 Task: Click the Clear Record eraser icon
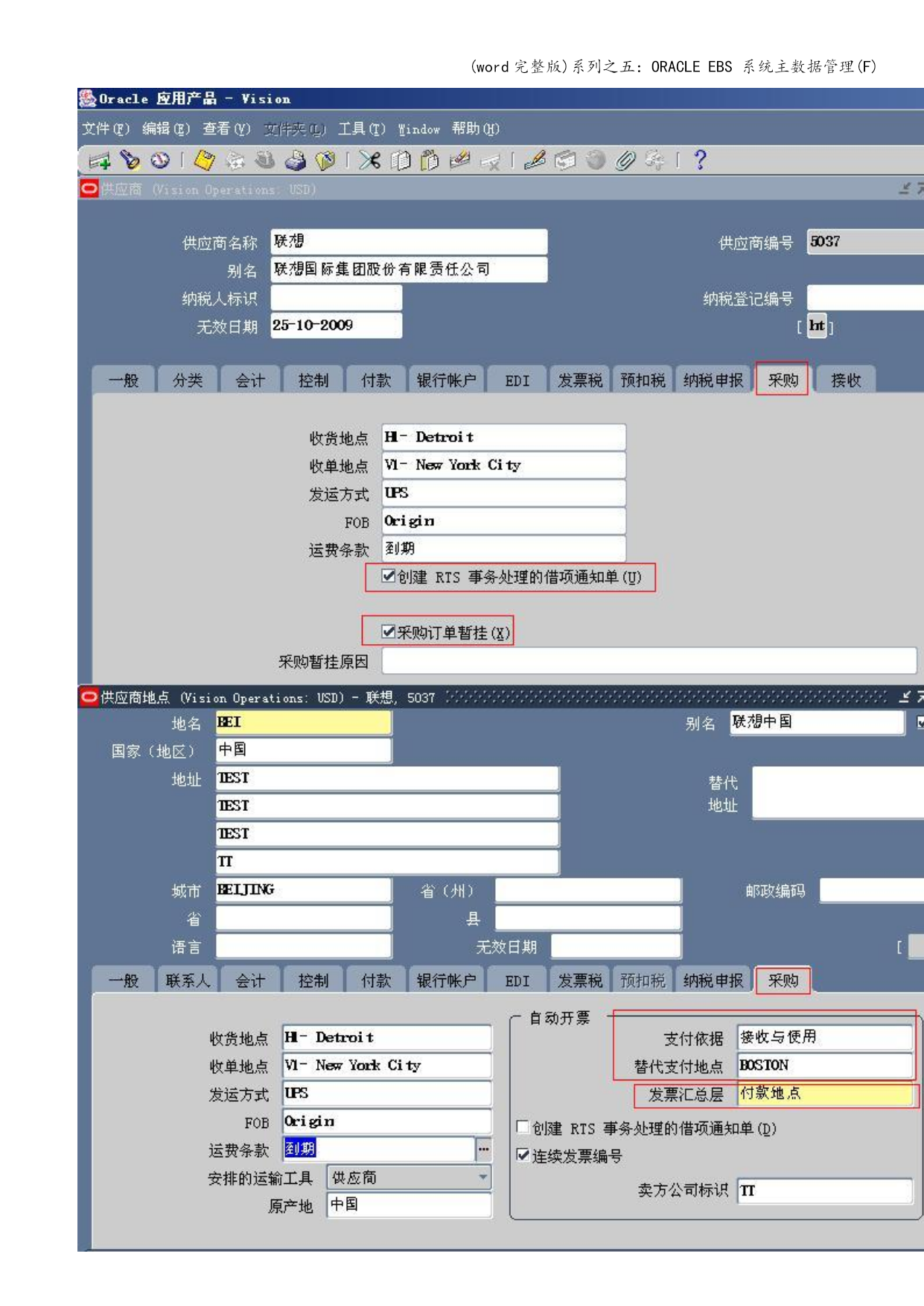coord(459,160)
